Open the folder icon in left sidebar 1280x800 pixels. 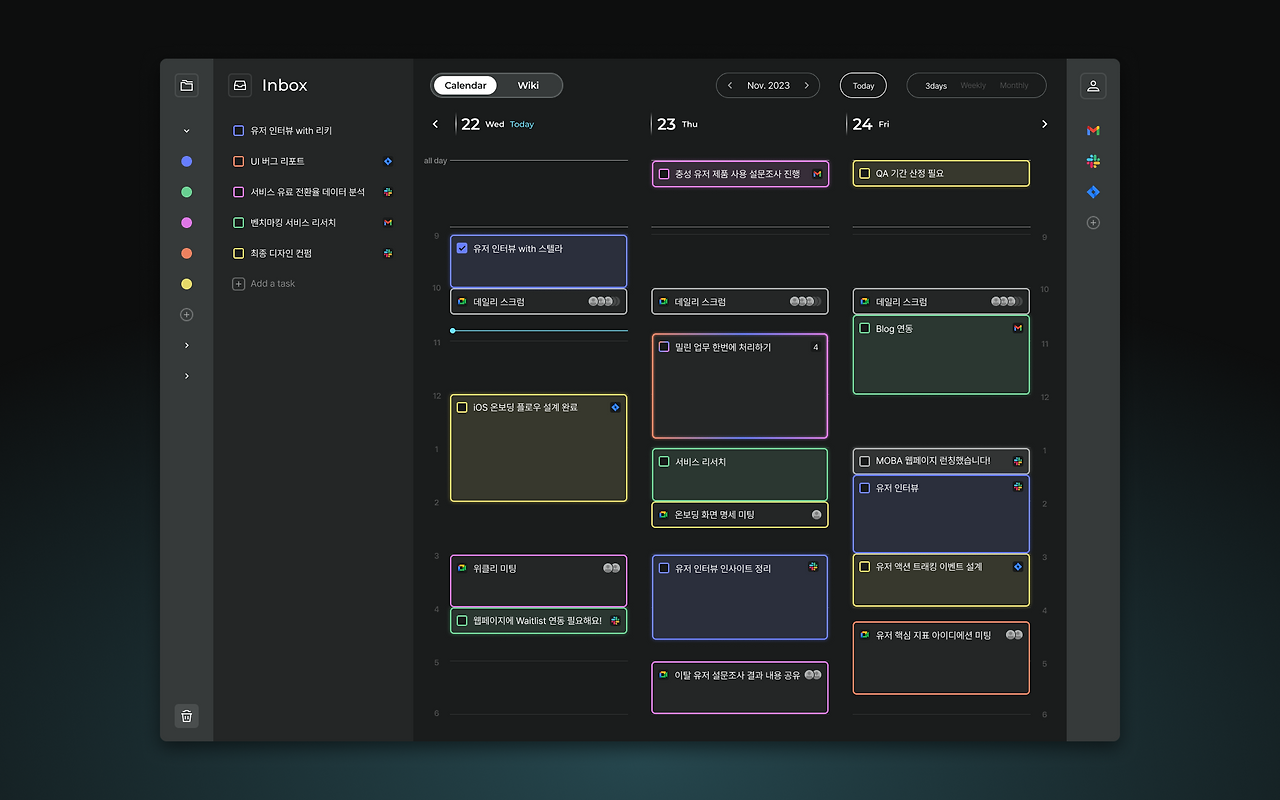tap(187, 86)
